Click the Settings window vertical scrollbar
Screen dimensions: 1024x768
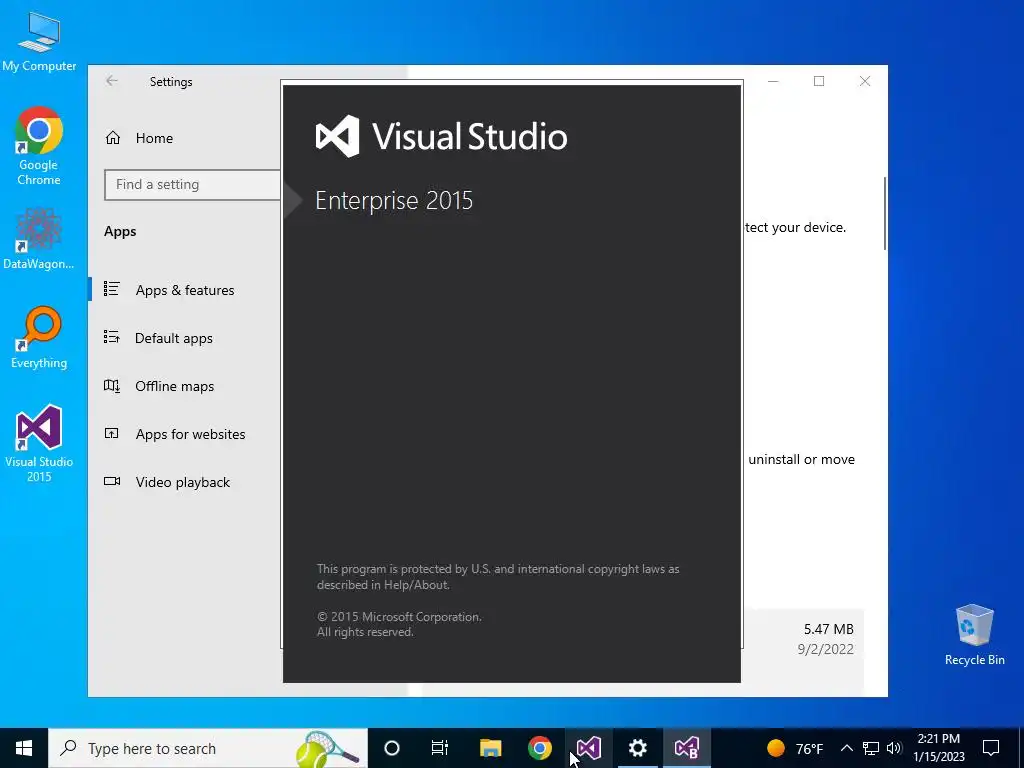(x=885, y=213)
